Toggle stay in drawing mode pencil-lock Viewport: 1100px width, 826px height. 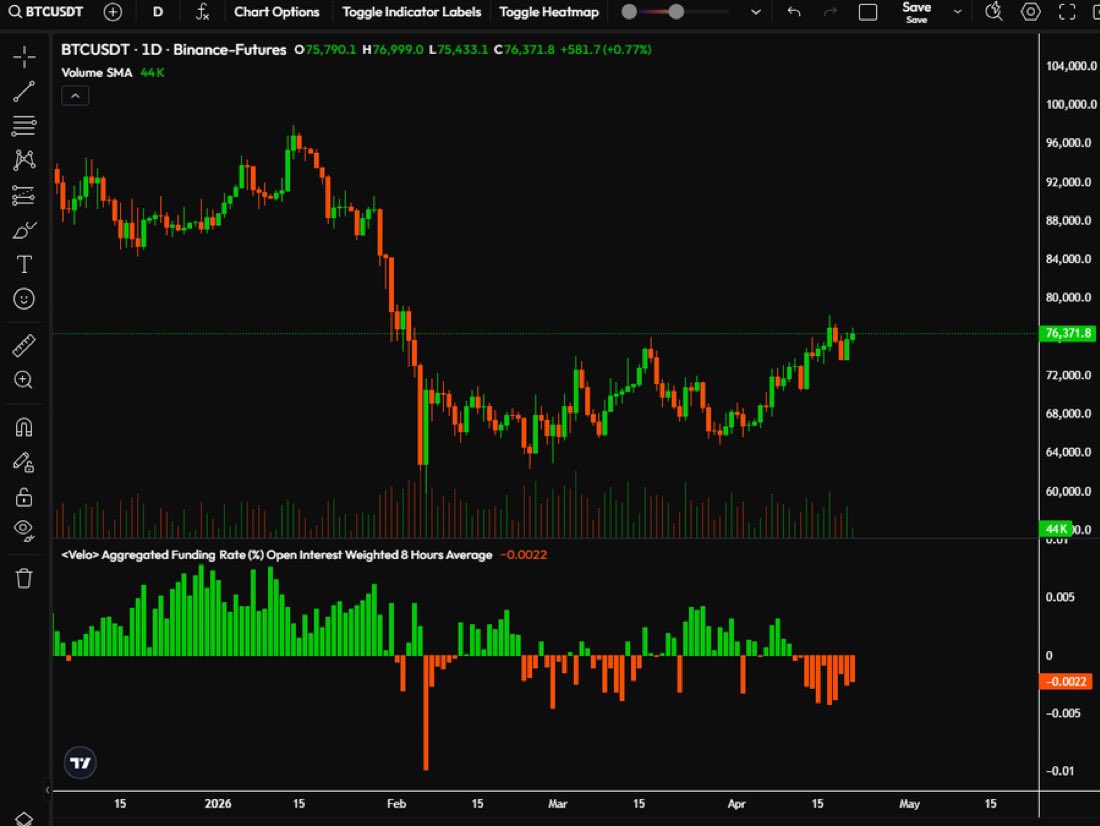pyautogui.click(x=24, y=462)
